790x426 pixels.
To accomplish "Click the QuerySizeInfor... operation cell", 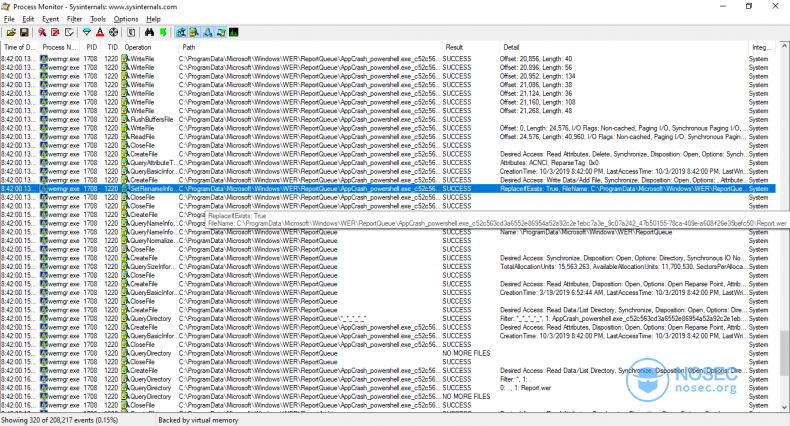I will pos(150,266).
